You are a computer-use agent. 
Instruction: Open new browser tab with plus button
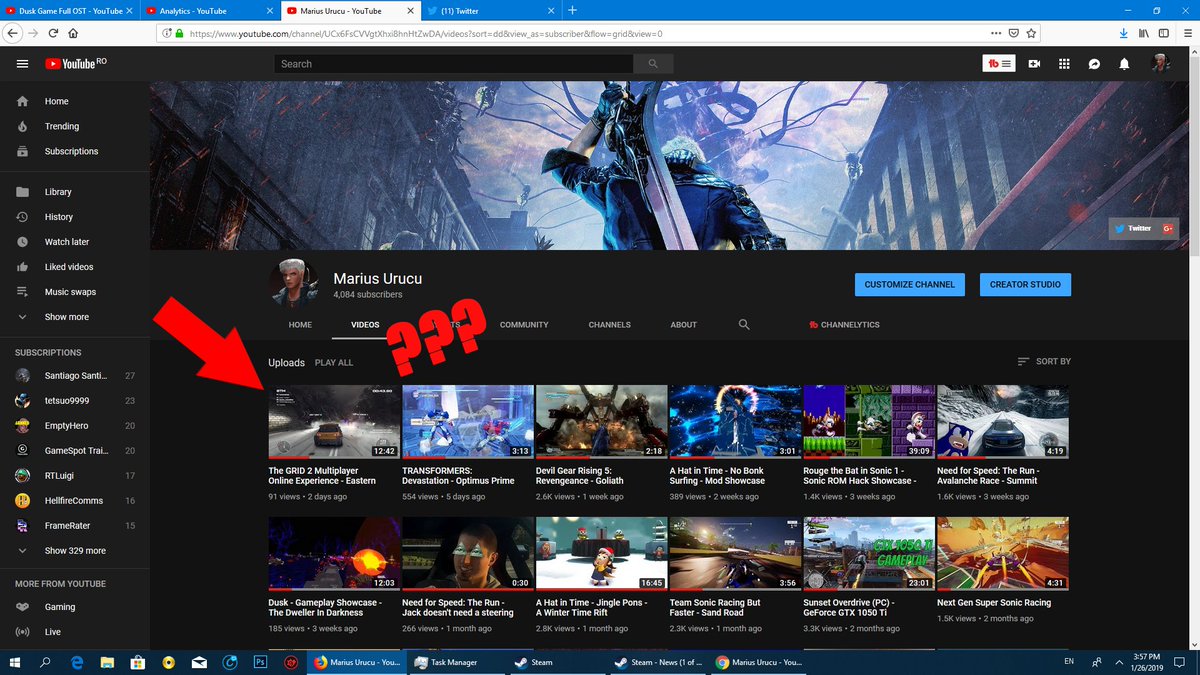click(572, 10)
